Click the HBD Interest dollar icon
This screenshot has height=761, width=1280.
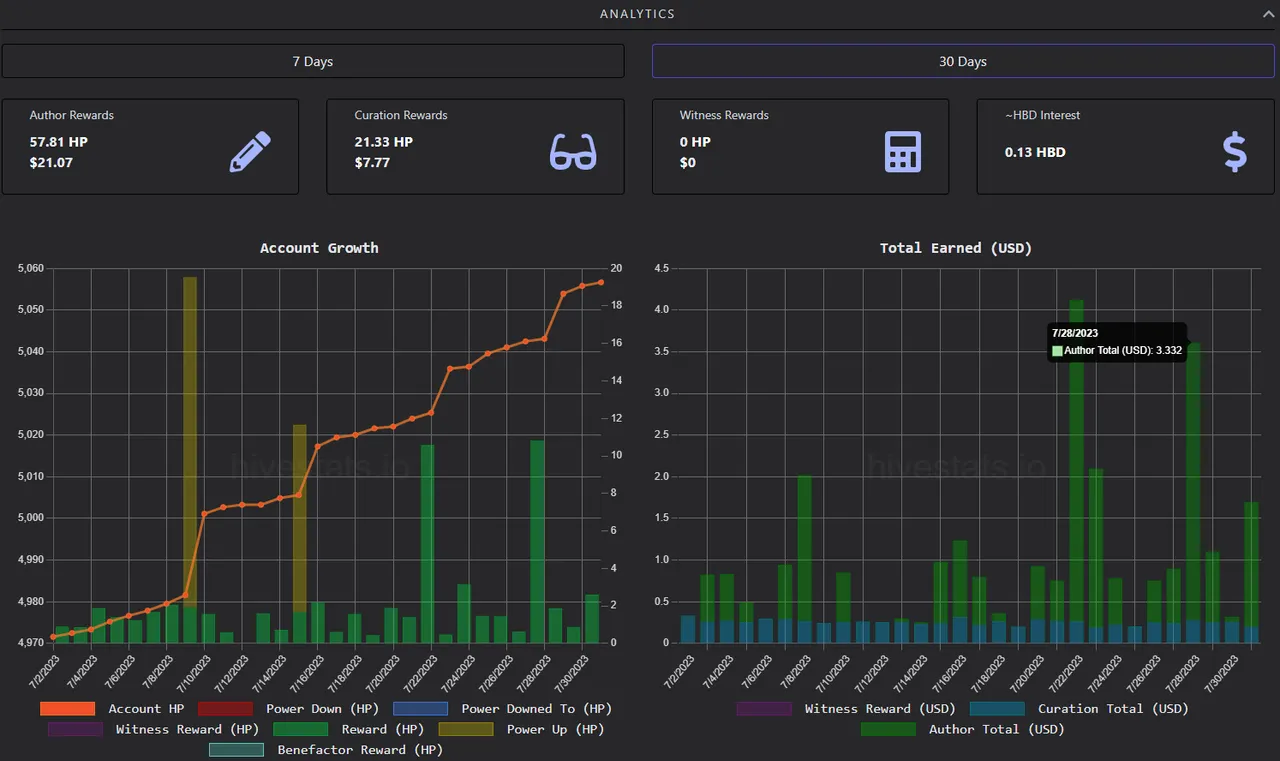point(1235,152)
